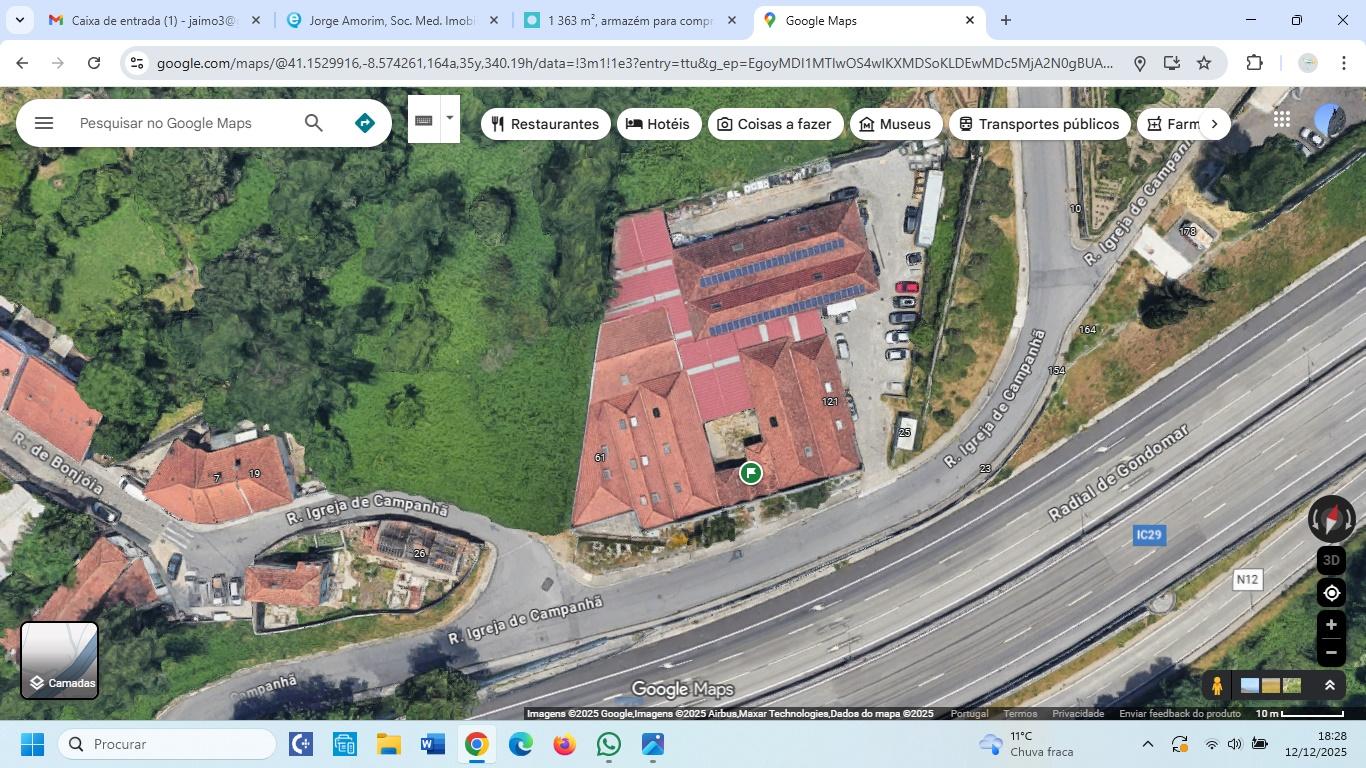Viewport: 1366px width, 768px height.
Task: Install the app via address bar icon
Action: [x=1172, y=63]
